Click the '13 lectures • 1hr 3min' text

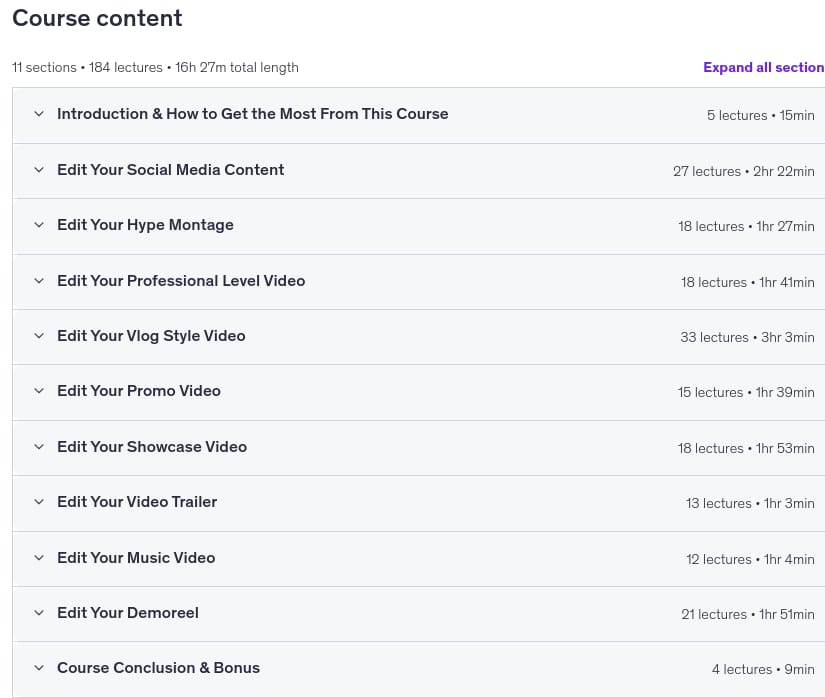point(750,503)
